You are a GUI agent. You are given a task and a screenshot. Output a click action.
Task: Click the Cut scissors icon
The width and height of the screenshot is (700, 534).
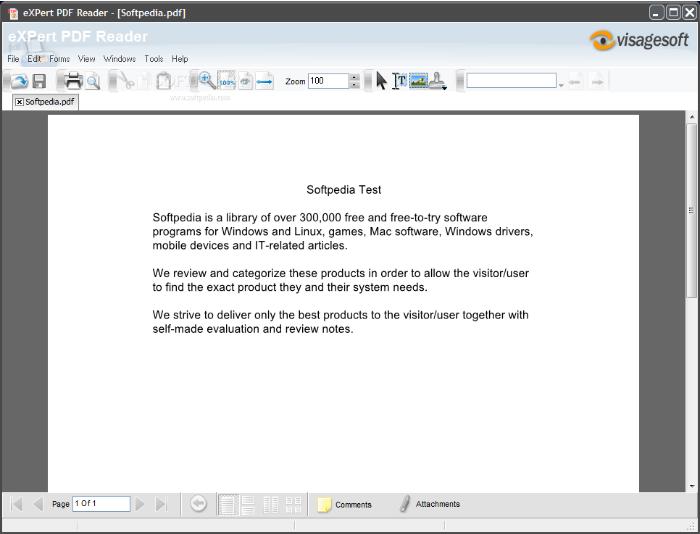(x=128, y=82)
